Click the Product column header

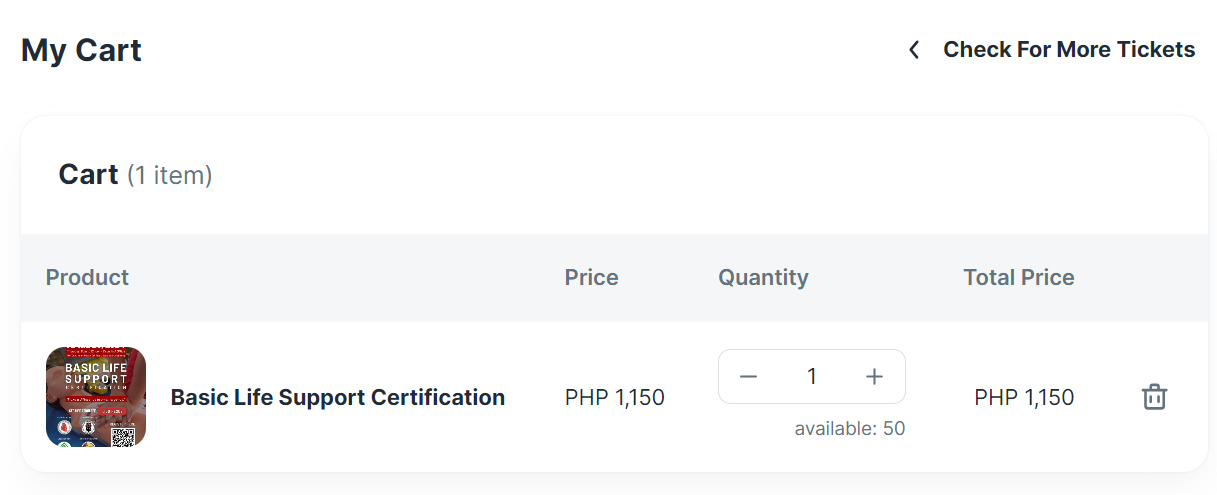[x=87, y=277]
